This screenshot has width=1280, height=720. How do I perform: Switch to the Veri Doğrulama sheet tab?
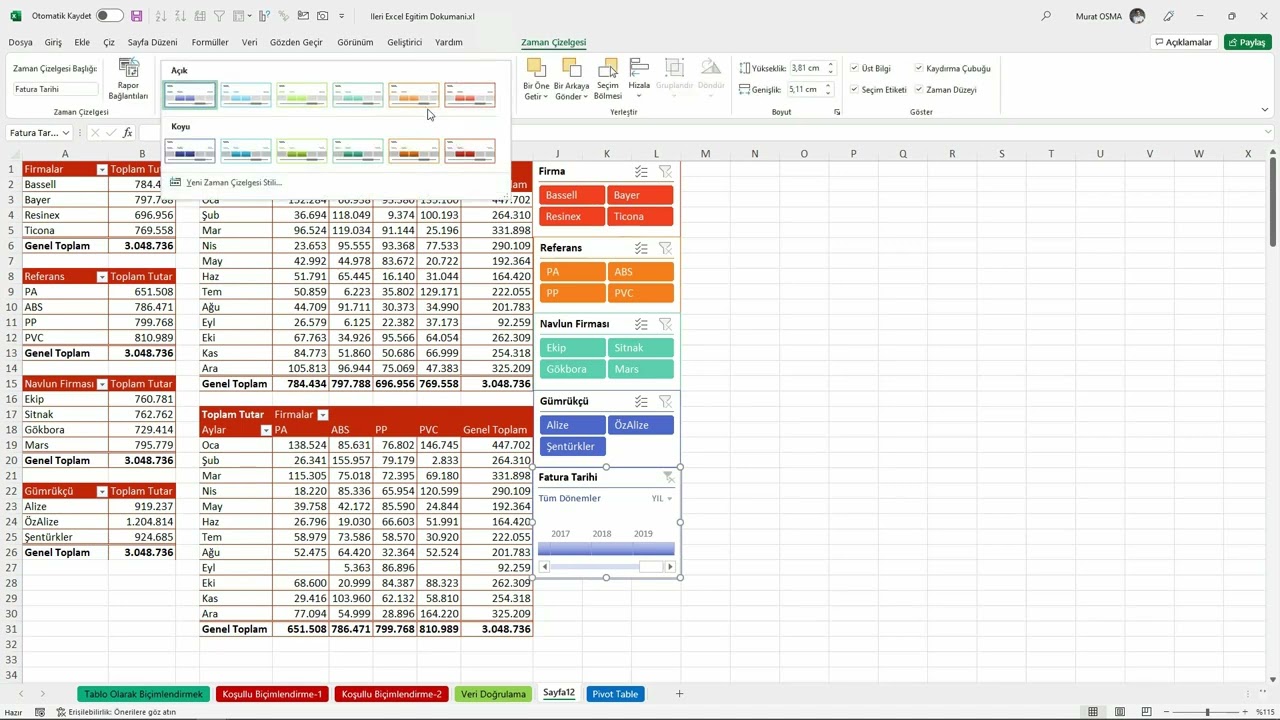493,694
